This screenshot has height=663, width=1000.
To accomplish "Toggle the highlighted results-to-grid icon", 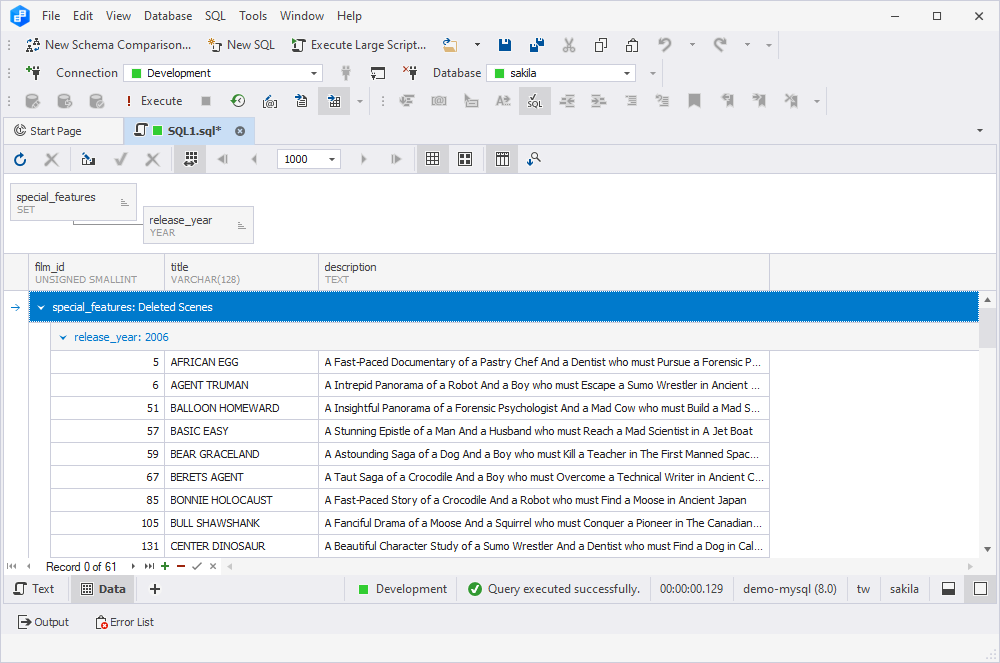I will pos(334,101).
